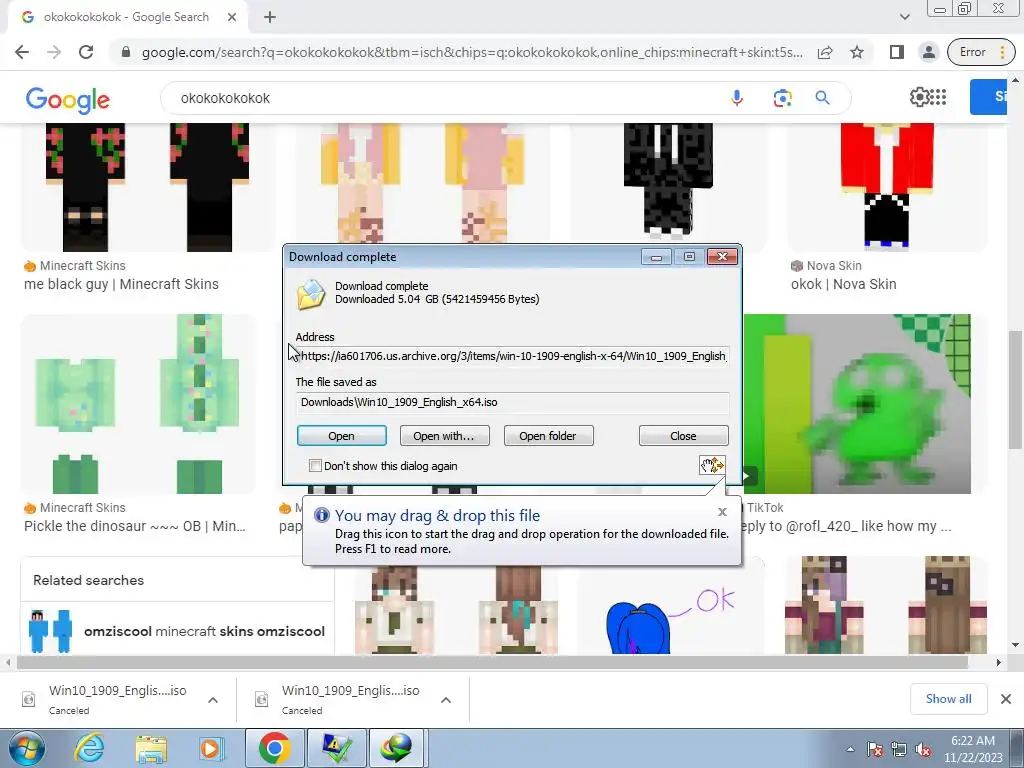Dismiss the drag & drop tooltip balloon
The width and height of the screenshot is (1024, 768).
pyautogui.click(x=722, y=512)
